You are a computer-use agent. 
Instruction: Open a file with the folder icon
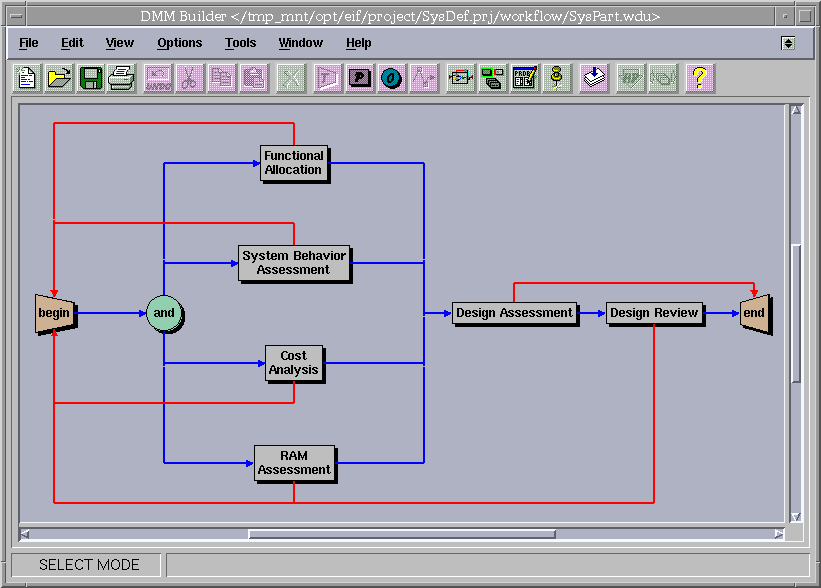point(60,77)
